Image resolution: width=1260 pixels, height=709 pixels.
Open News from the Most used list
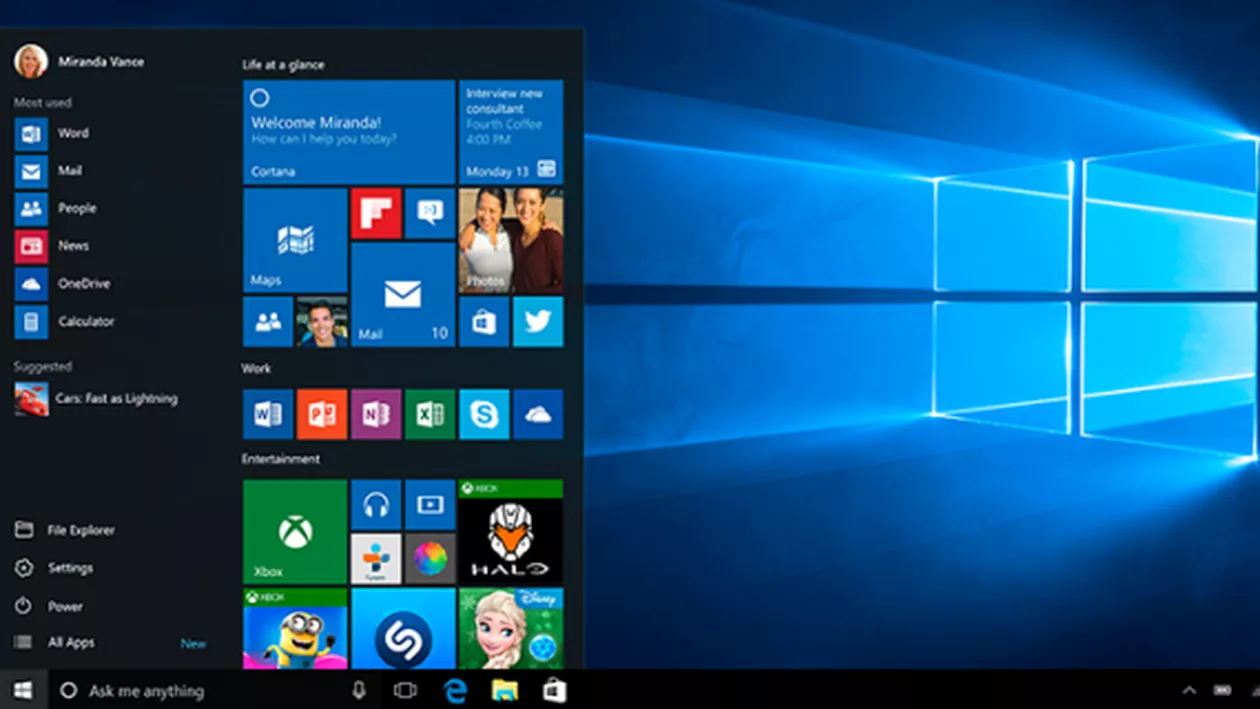(x=52, y=246)
